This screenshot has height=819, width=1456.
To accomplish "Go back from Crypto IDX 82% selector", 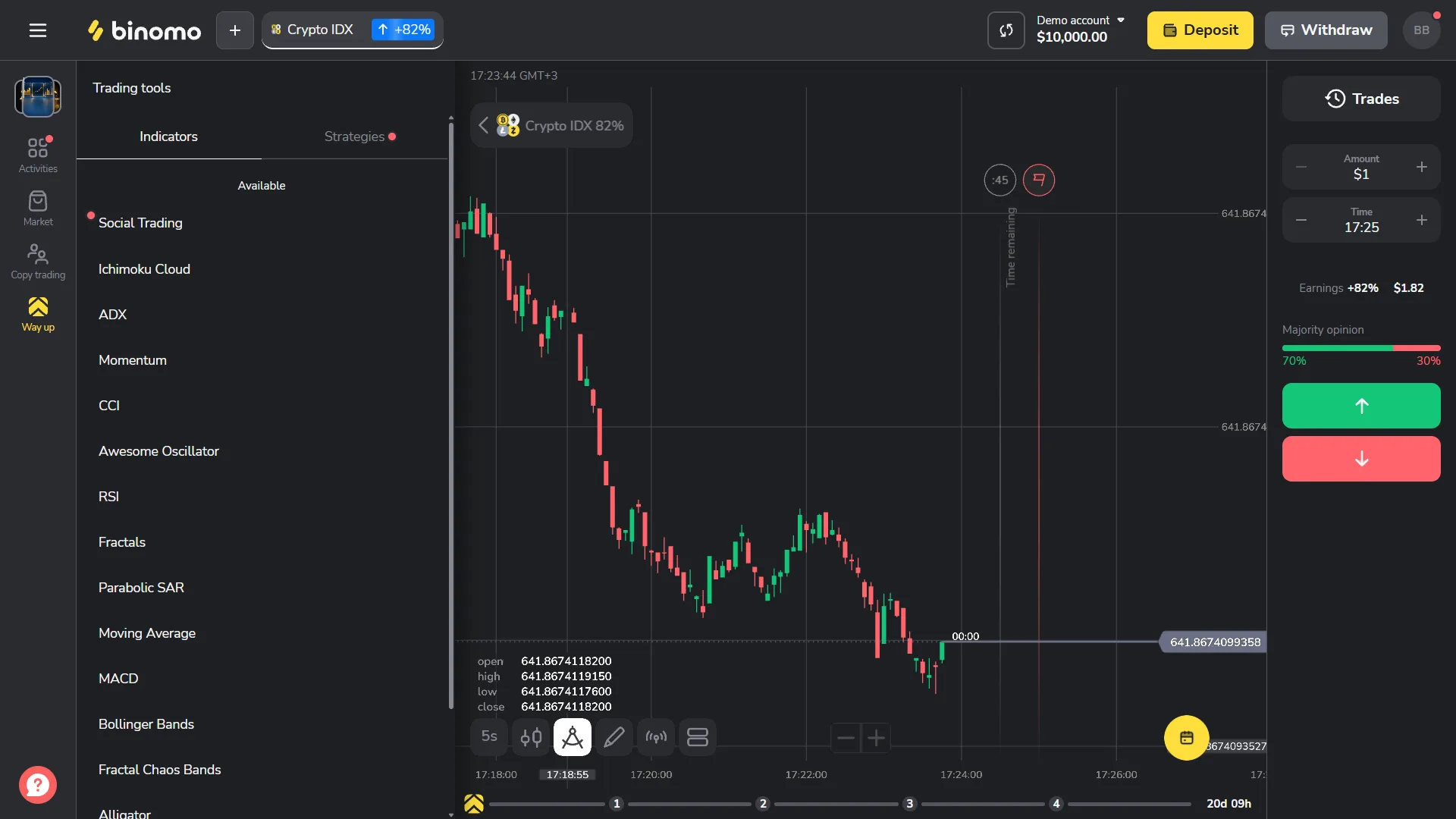I will 484,125.
